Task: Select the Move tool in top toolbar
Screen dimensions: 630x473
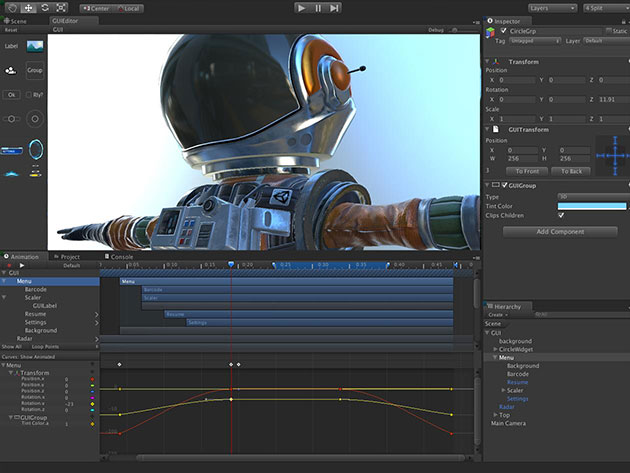Action: 29,8
